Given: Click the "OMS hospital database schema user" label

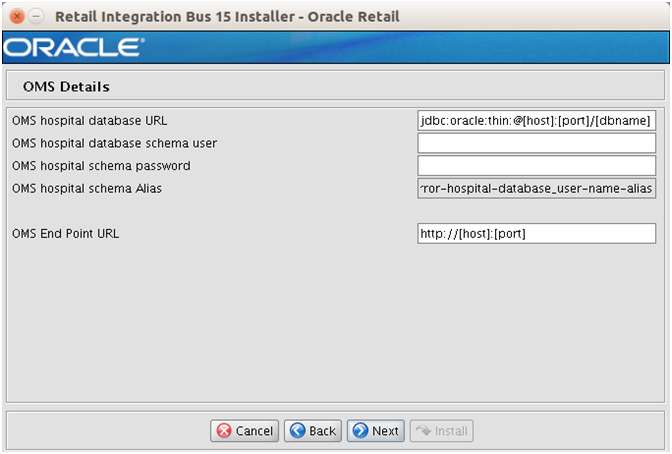Looking at the screenshot, I should (x=114, y=143).
